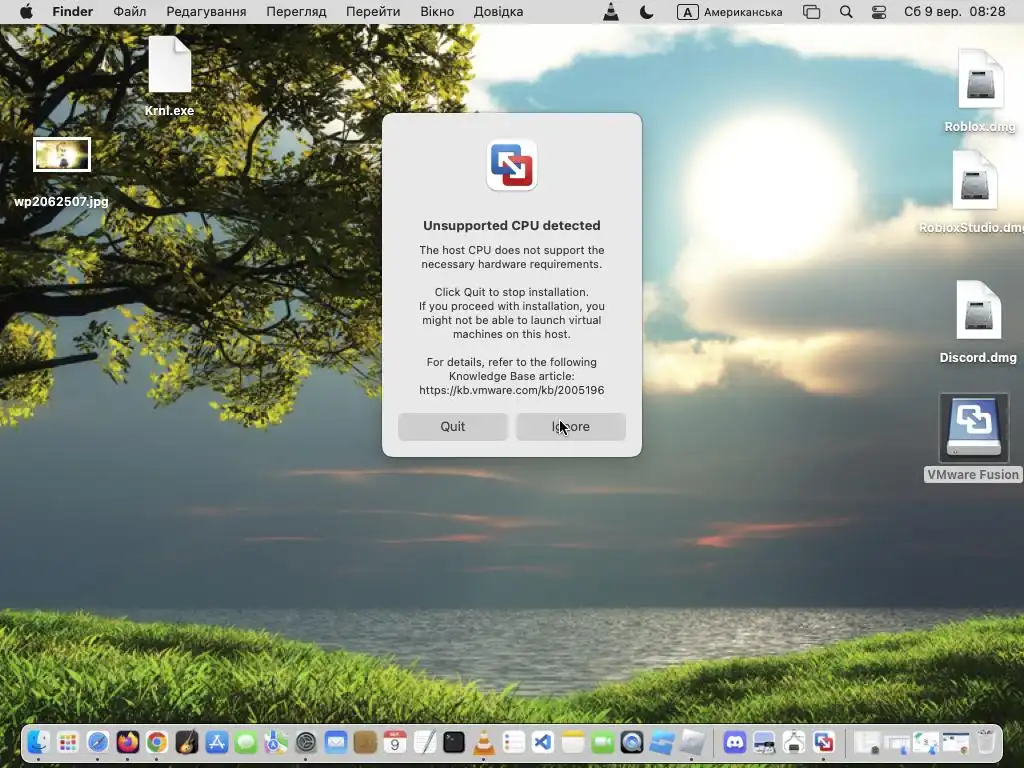Open Control Center in the menu bar
Screen dimensions: 1024x768
[x=879, y=12]
